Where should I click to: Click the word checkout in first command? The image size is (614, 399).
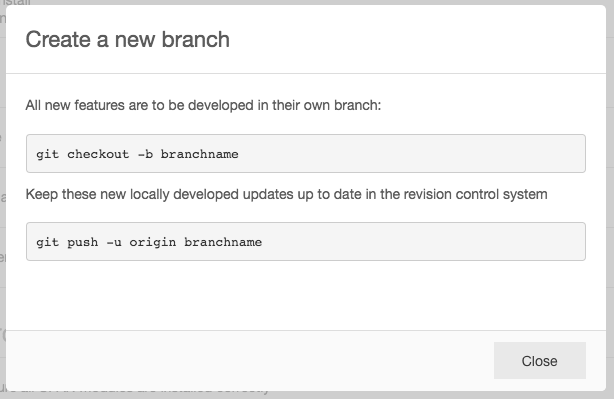(98, 154)
